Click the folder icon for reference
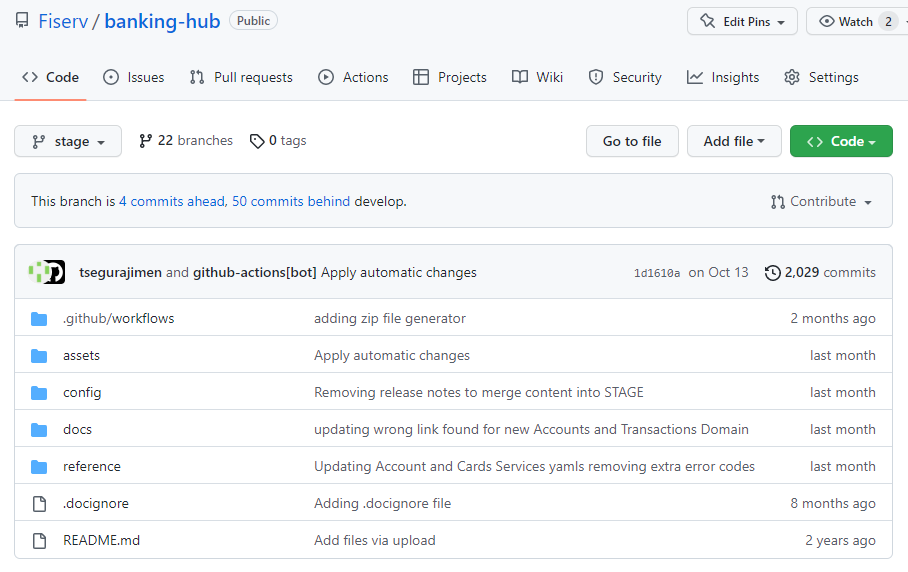This screenshot has height=572, width=908. [39, 467]
